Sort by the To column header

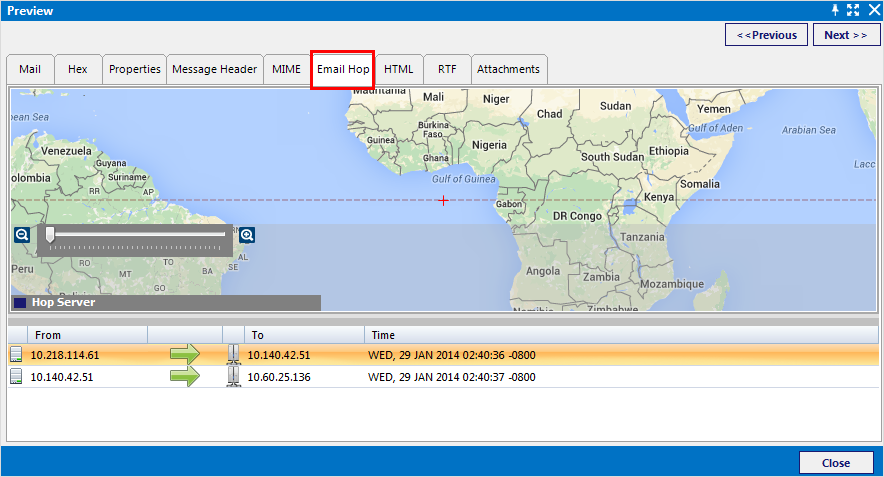pos(304,335)
